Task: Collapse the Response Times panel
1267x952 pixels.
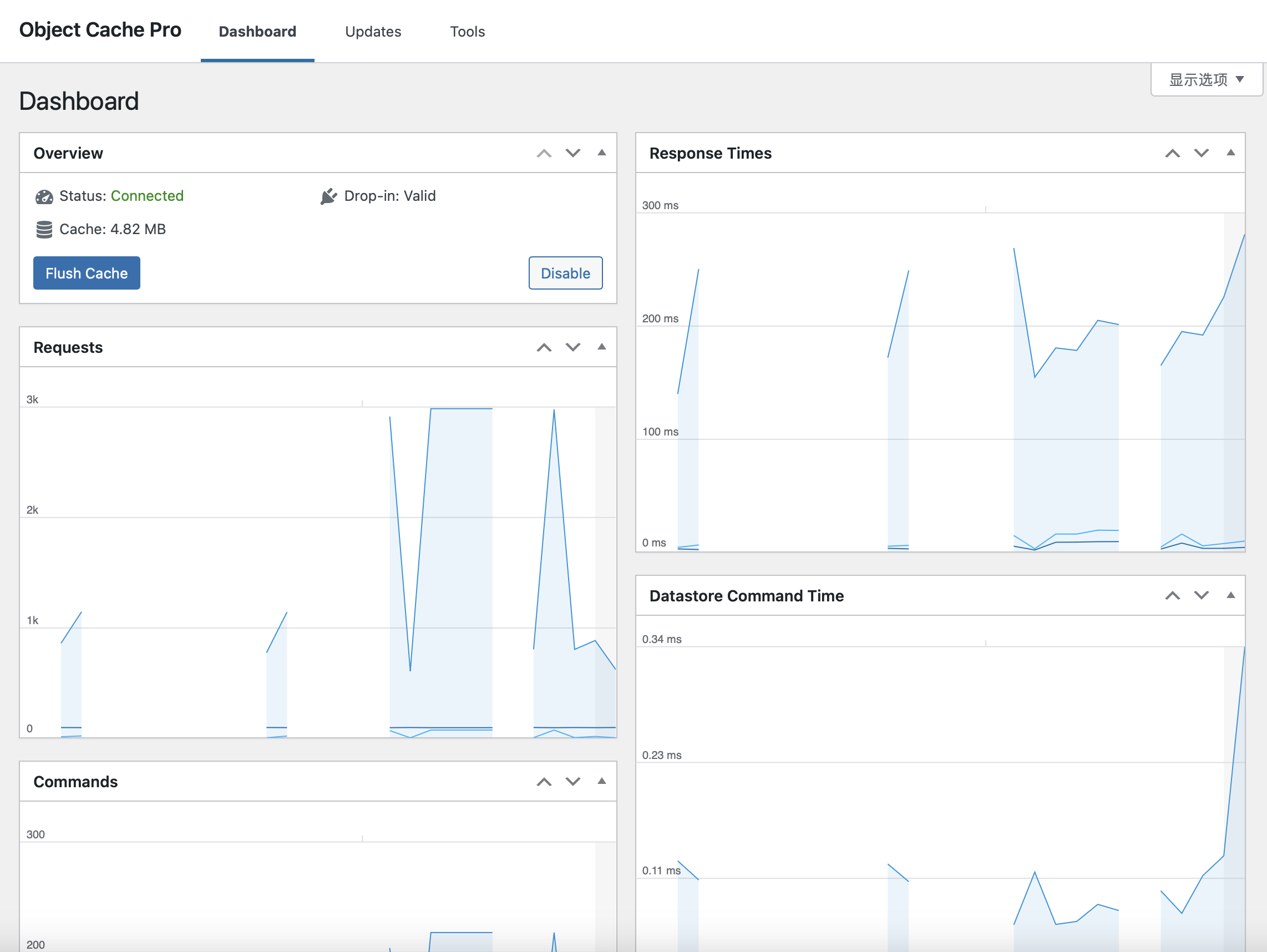Action: click(1231, 153)
